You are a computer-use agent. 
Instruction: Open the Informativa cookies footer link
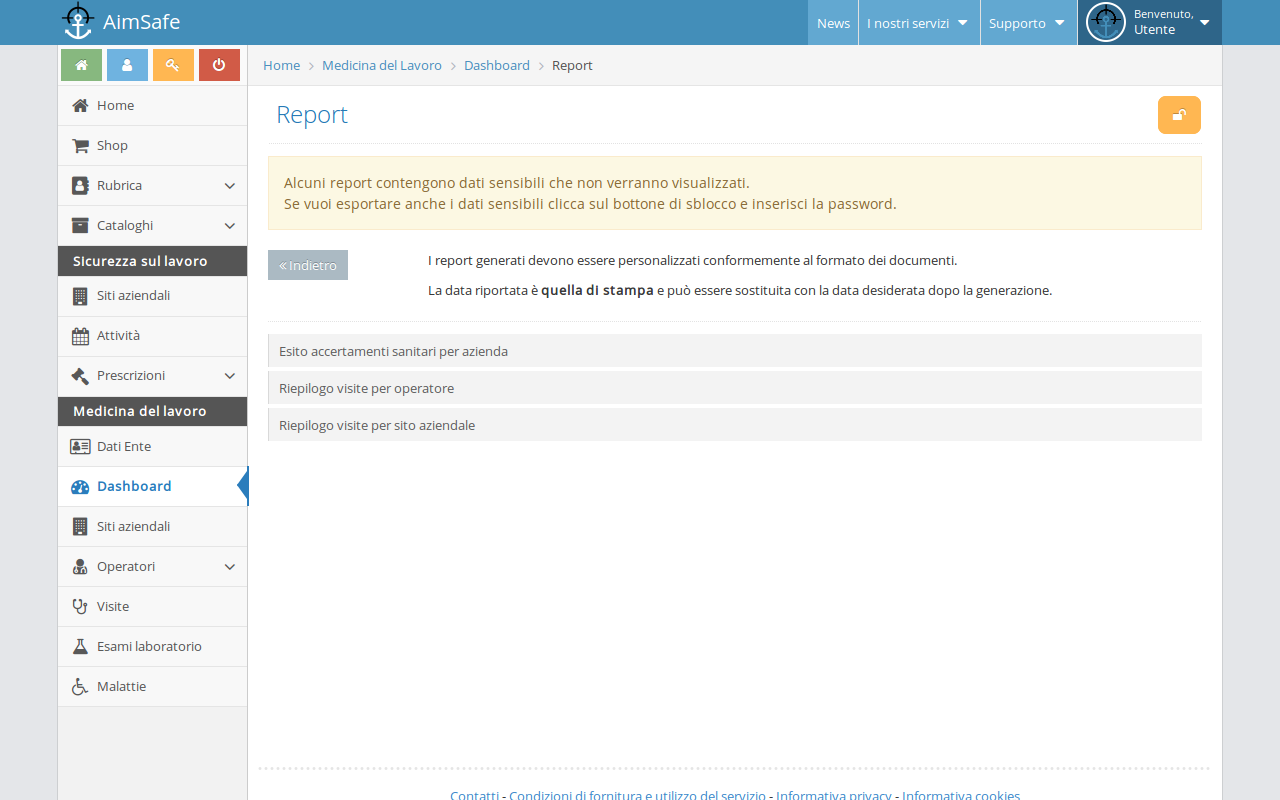961,795
